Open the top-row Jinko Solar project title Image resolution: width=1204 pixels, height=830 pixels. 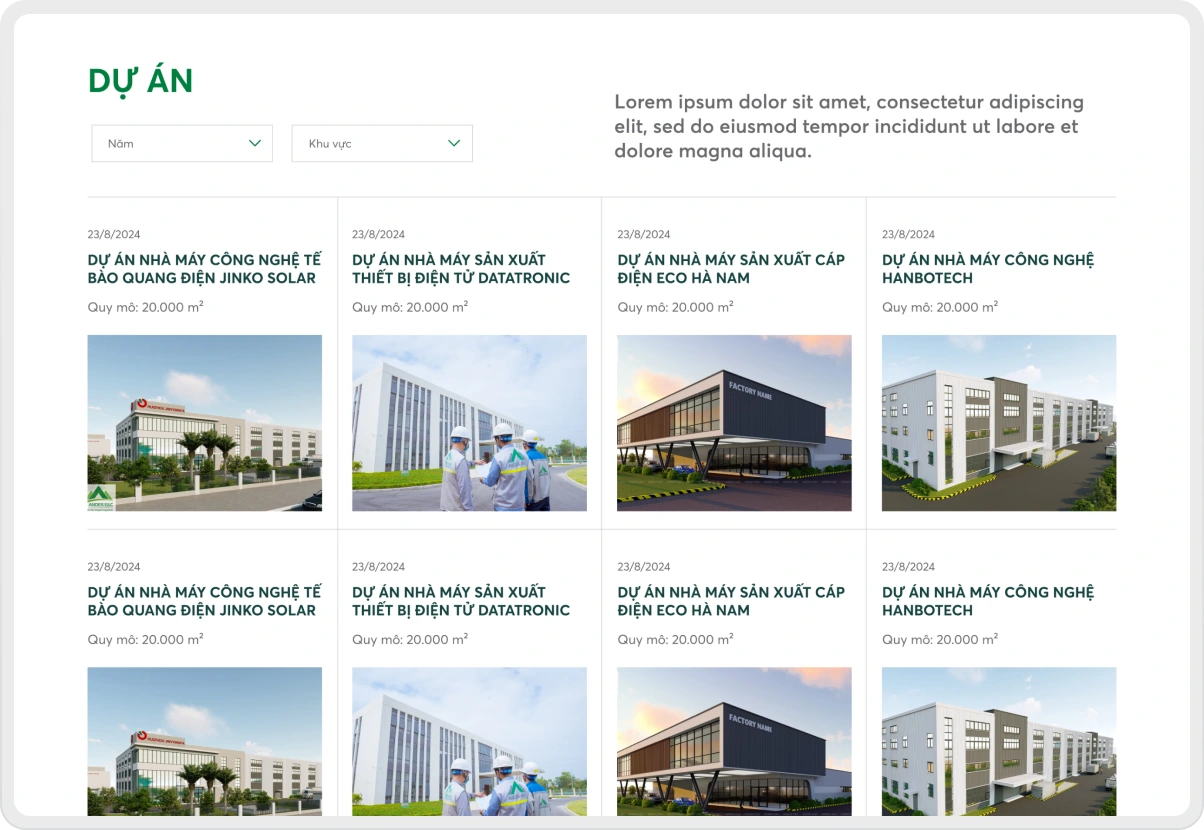204,269
